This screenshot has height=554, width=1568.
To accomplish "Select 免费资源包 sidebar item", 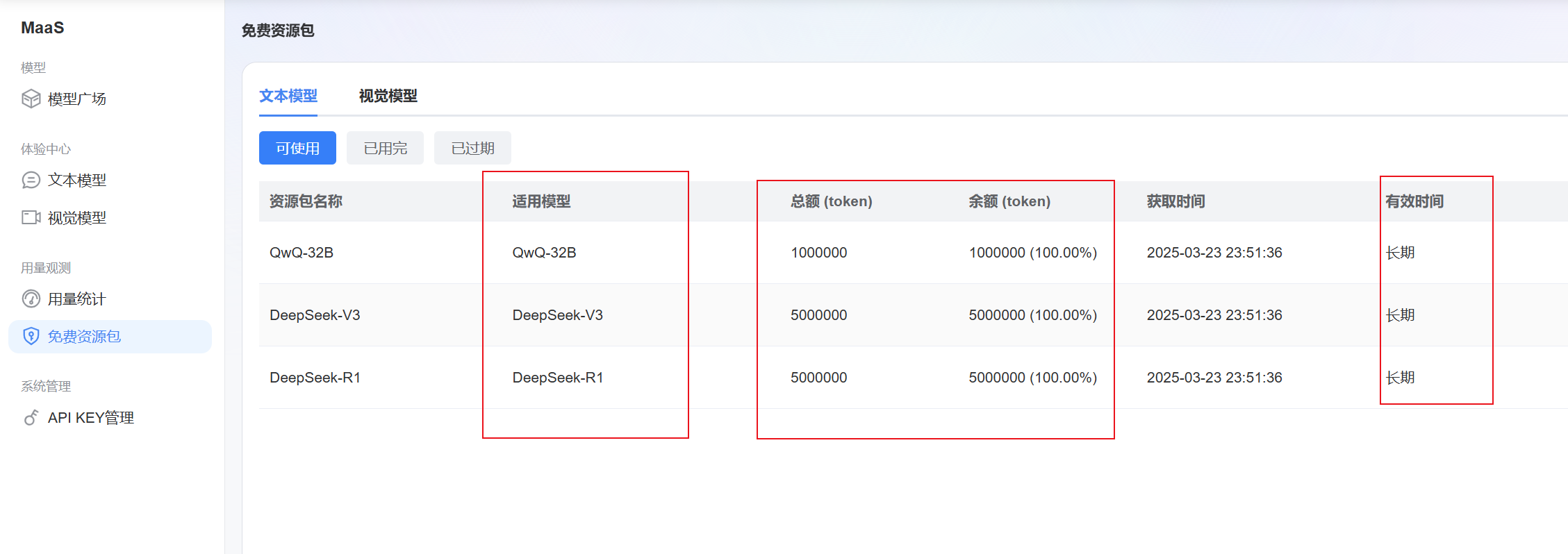I will coord(110,337).
